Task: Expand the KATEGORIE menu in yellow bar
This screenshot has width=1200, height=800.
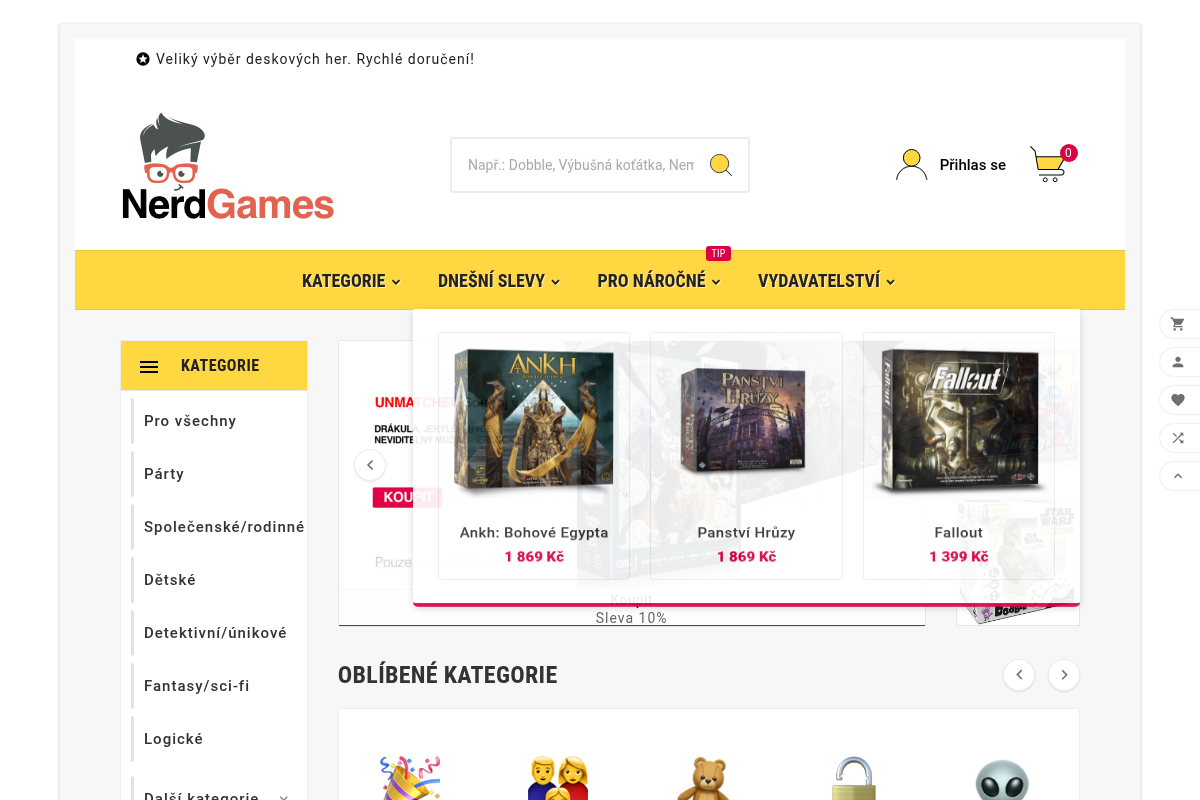Action: [x=351, y=281]
